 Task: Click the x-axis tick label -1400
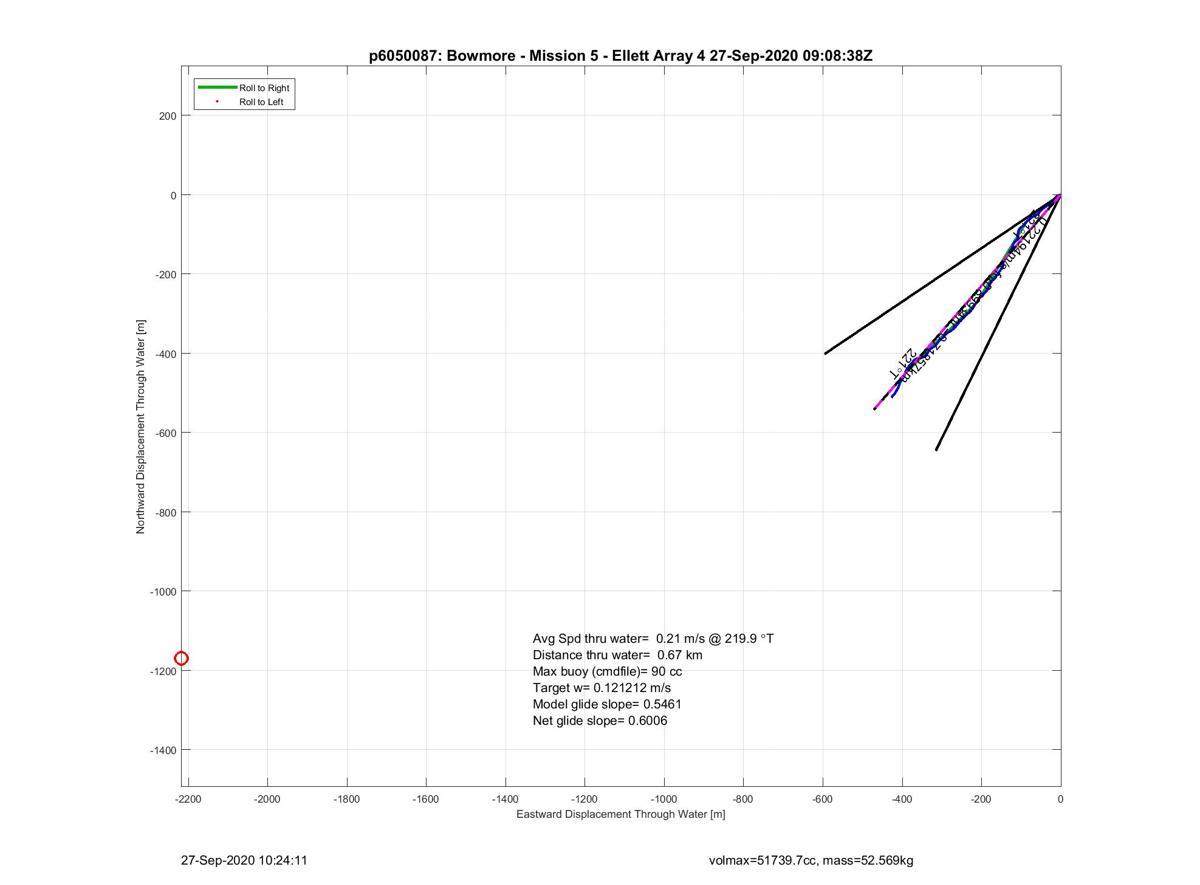(505, 799)
